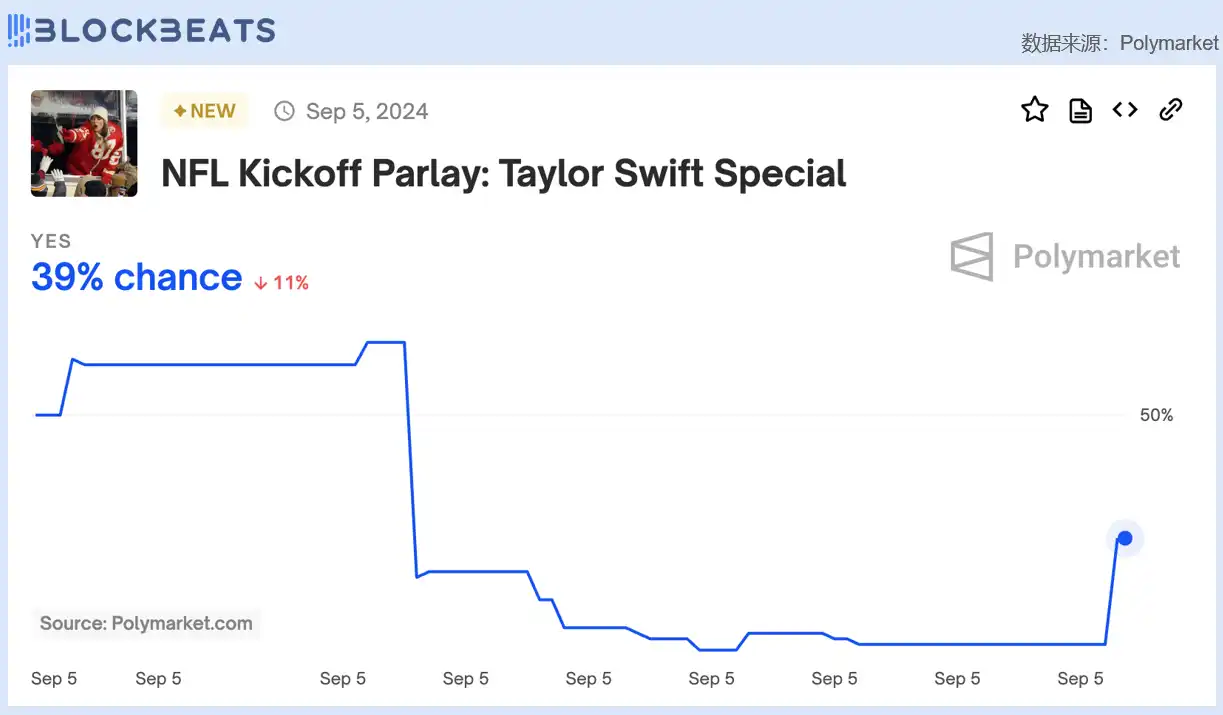
Task: Click the red down arrow by 11%
Action: coord(261,283)
